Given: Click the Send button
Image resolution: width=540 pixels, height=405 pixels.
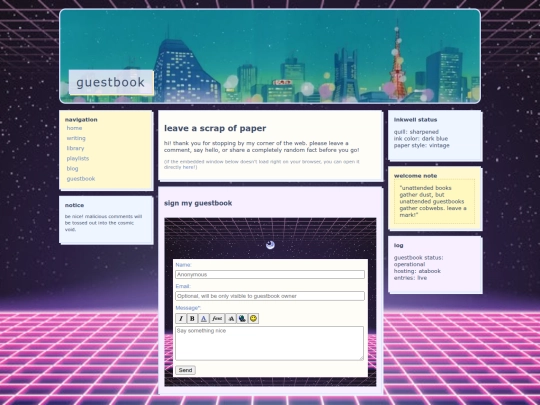Looking at the screenshot, I should [x=185, y=370].
